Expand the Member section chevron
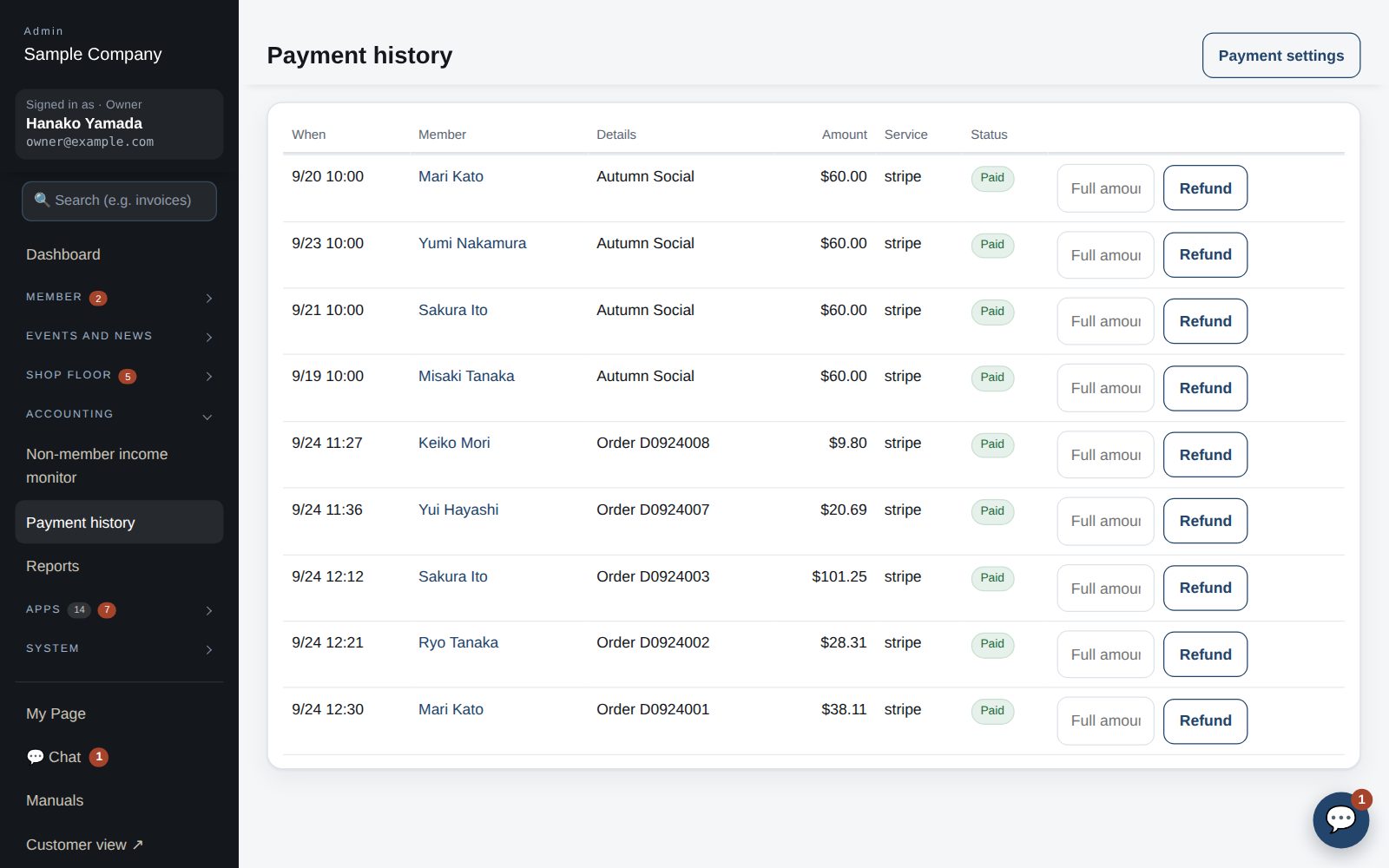1389x868 pixels. tap(209, 298)
